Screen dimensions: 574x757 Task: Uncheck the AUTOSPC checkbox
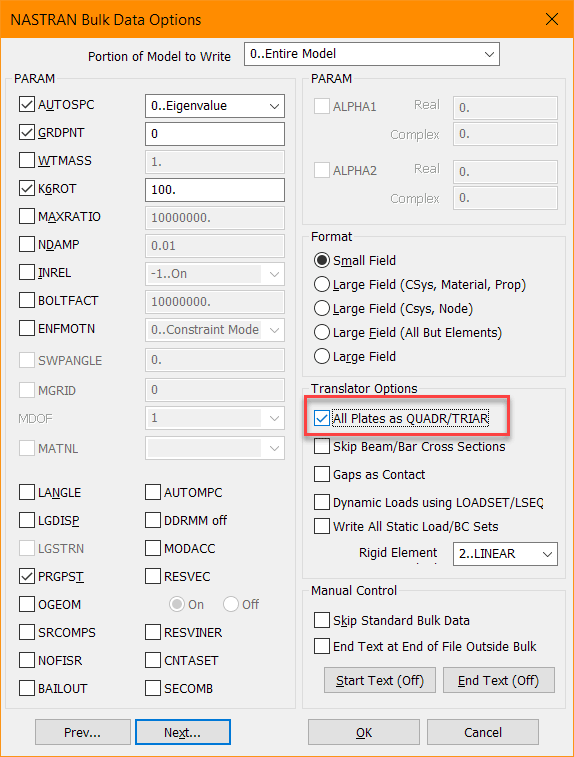27,104
